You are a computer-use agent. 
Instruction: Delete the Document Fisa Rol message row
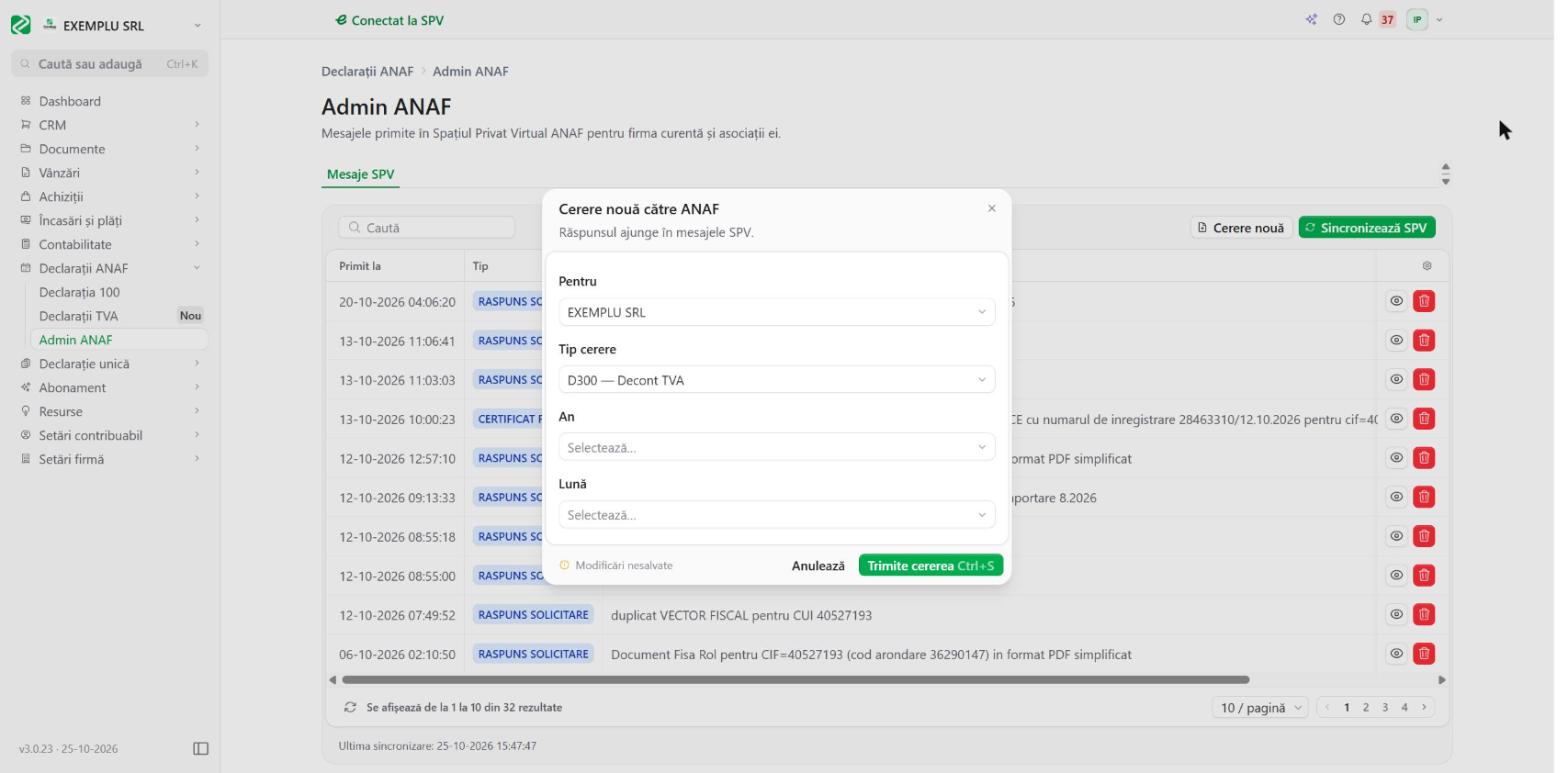click(x=1424, y=654)
